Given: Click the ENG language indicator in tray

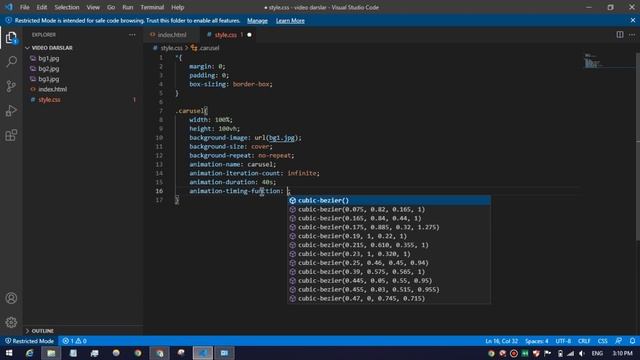Looking at the screenshot, I should 597,353.
